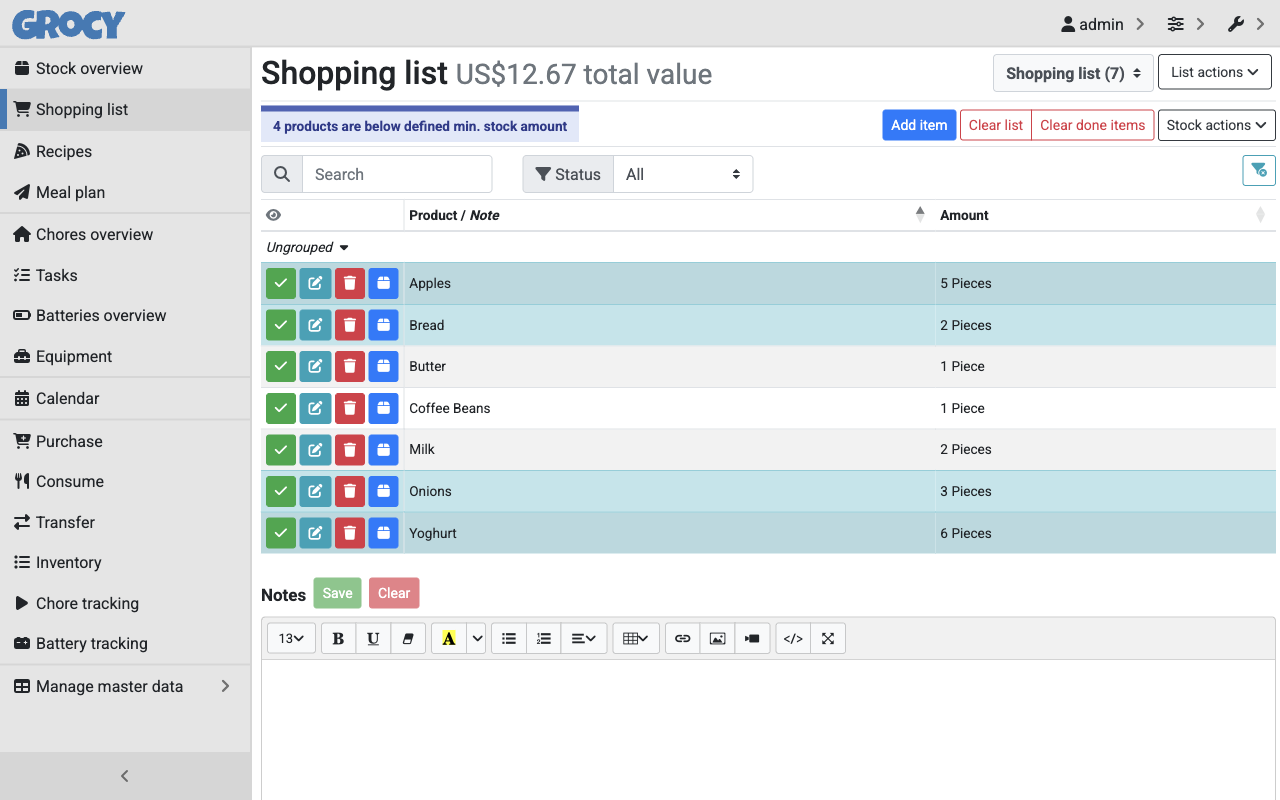Clear the notes

394,593
